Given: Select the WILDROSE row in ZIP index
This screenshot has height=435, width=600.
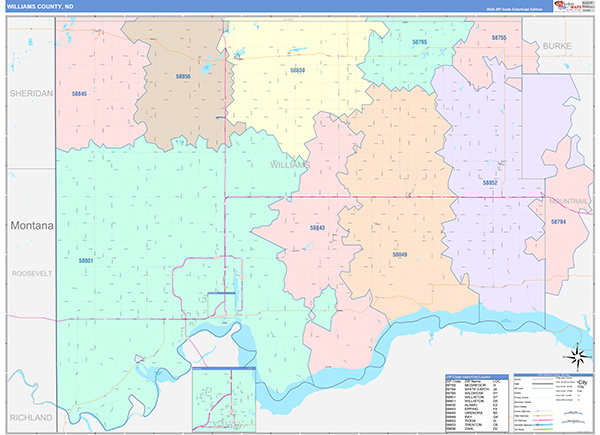Looking at the screenshot, I should (x=477, y=393).
